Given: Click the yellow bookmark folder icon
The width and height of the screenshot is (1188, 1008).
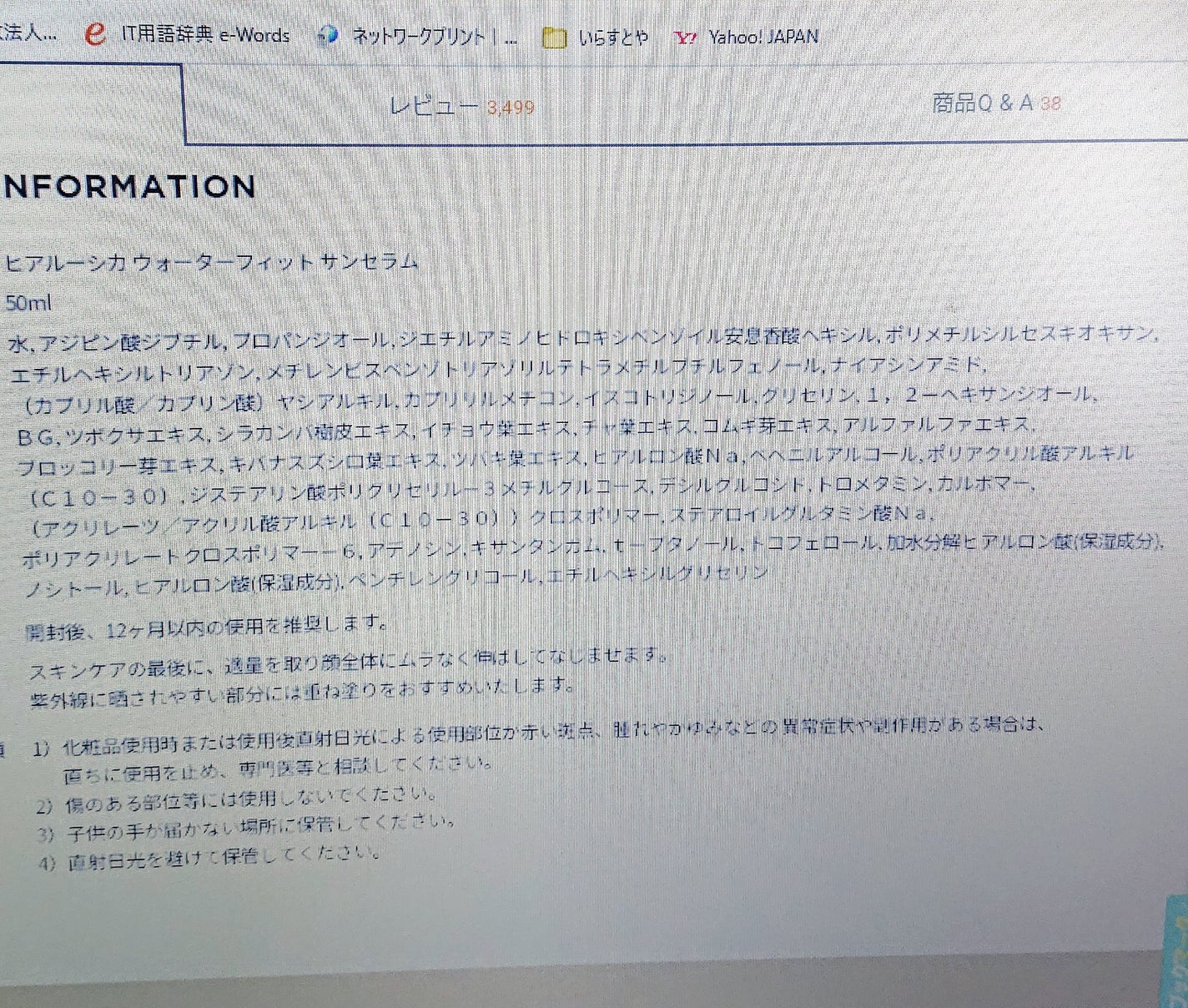Looking at the screenshot, I should tap(553, 37).
